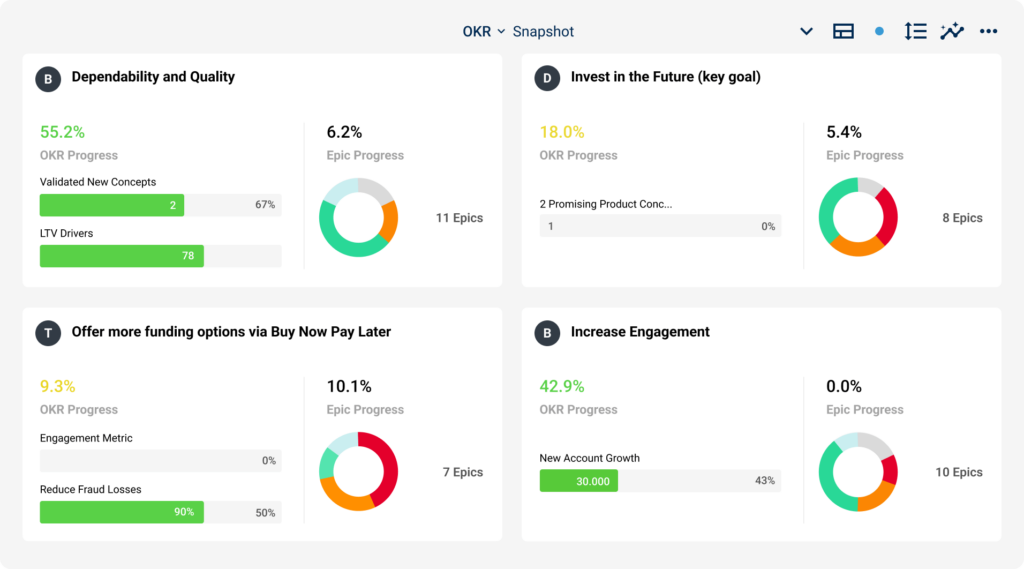Click the D avatar beside Invest in the Future

[x=547, y=78]
